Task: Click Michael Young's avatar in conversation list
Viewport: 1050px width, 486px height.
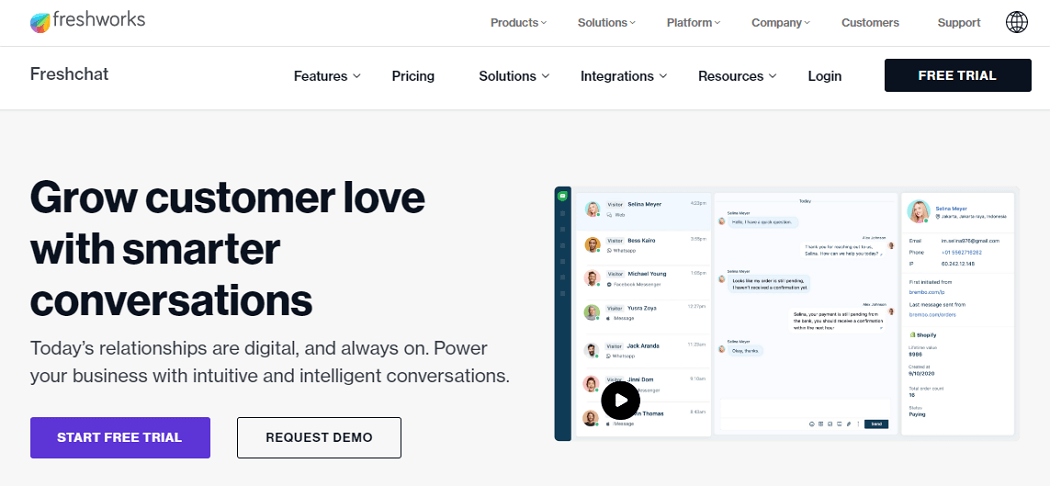Action: point(592,278)
